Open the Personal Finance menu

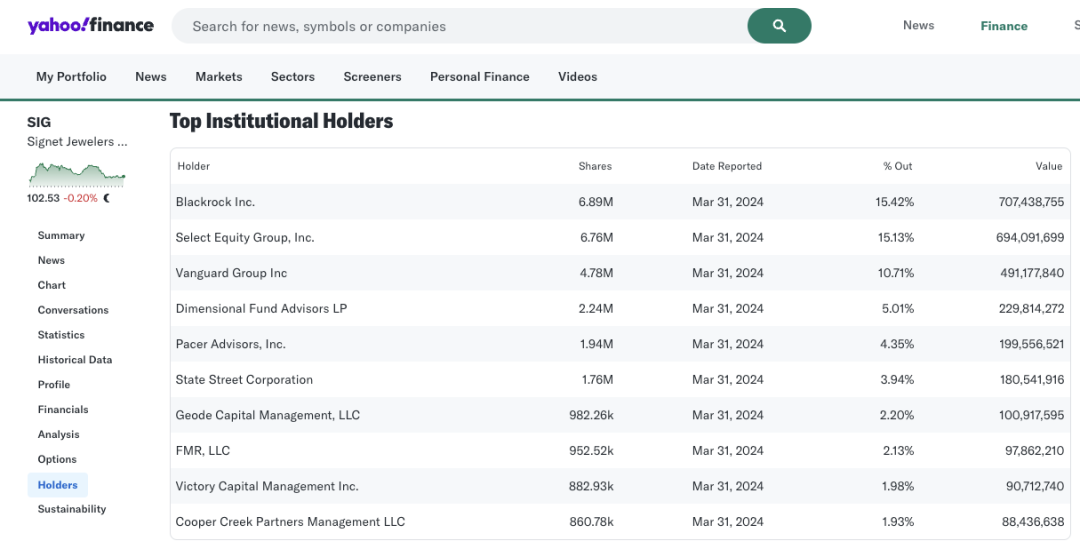point(479,76)
